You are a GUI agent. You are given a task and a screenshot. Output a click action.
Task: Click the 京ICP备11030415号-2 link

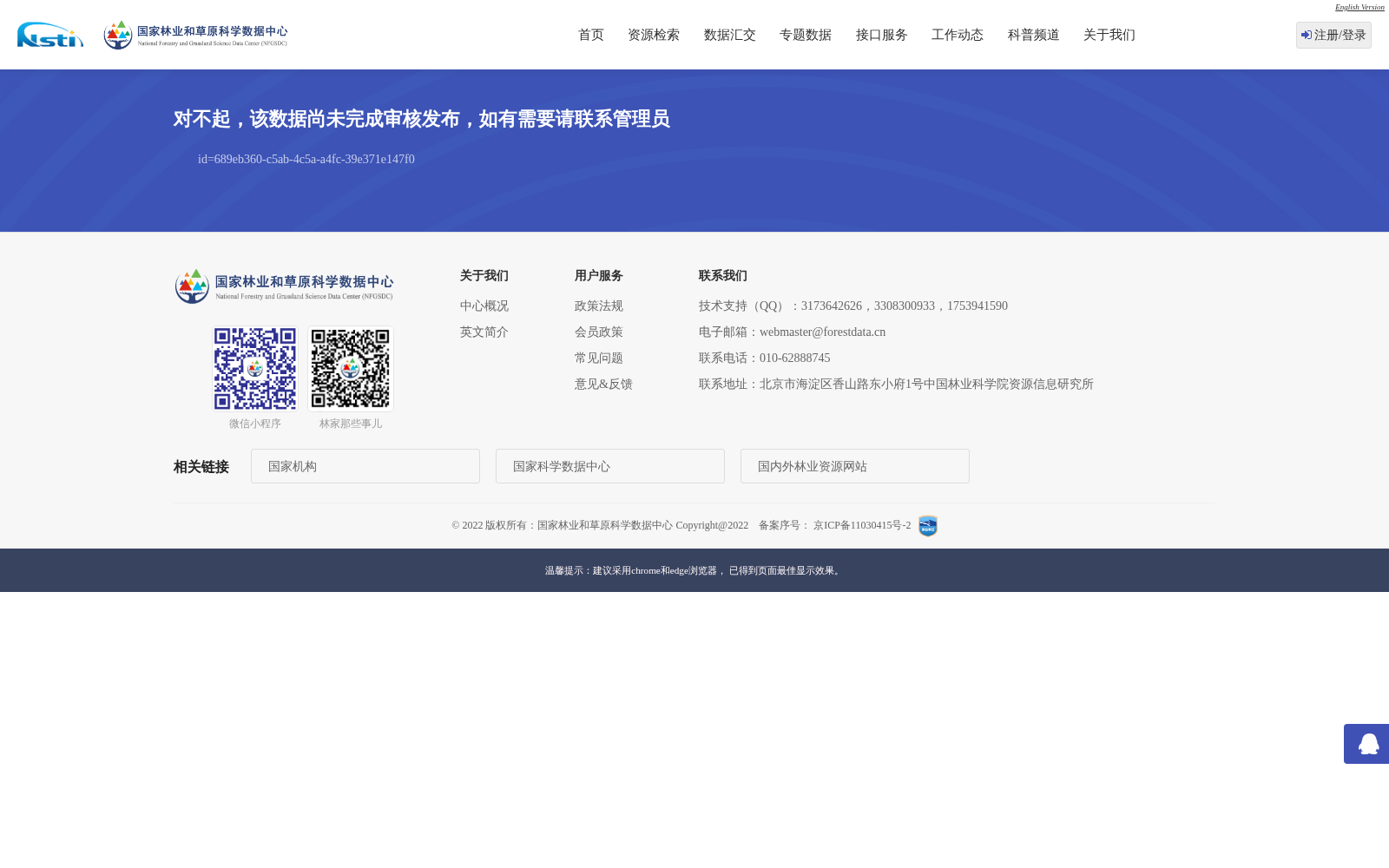pos(862,525)
